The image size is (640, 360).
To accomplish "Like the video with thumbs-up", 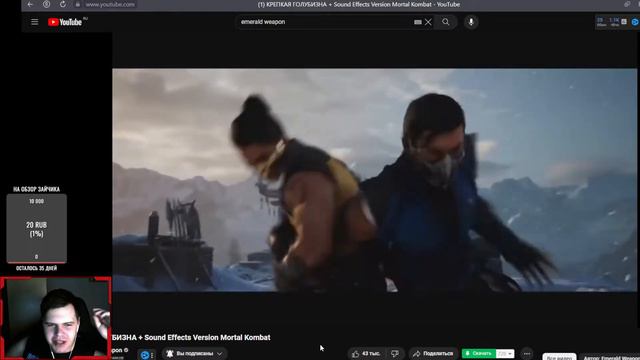I will tap(356, 353).
